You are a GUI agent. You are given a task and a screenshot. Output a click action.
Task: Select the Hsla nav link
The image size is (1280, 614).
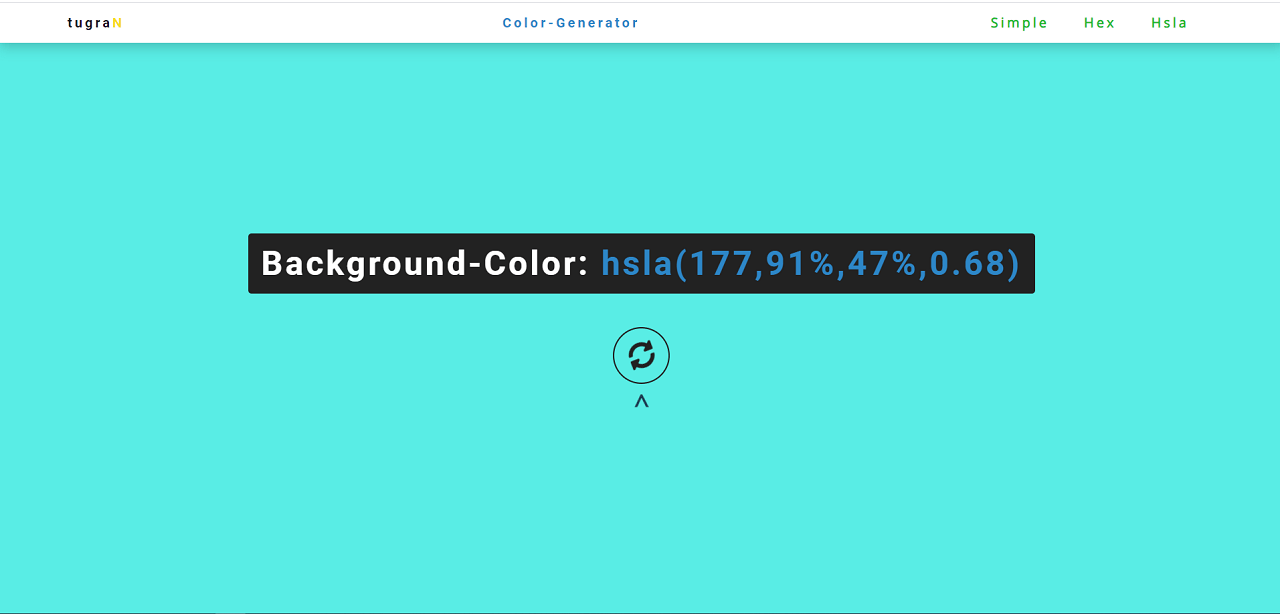1169,23
